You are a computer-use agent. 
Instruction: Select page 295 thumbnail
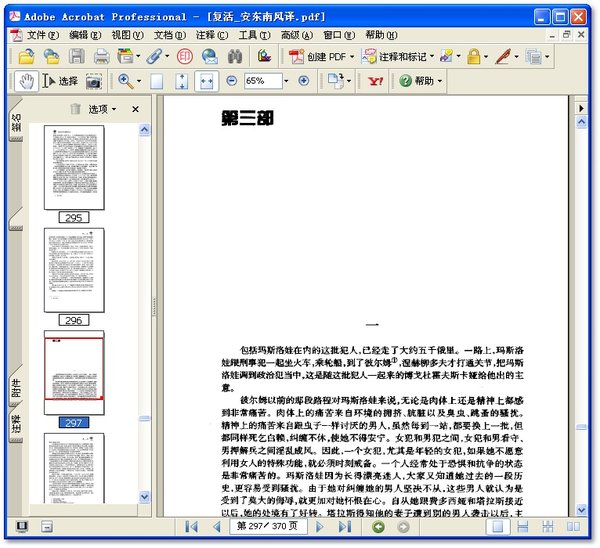pos(73,168)
